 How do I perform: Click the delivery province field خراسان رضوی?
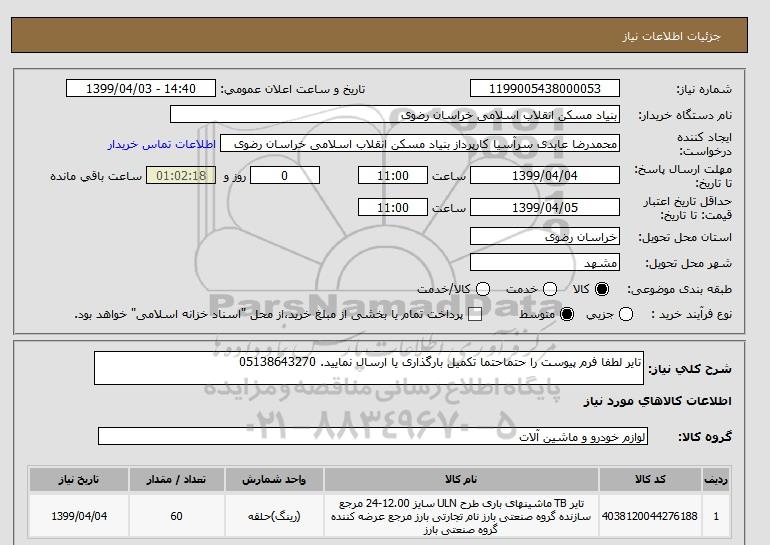click(x=545, y=237)
